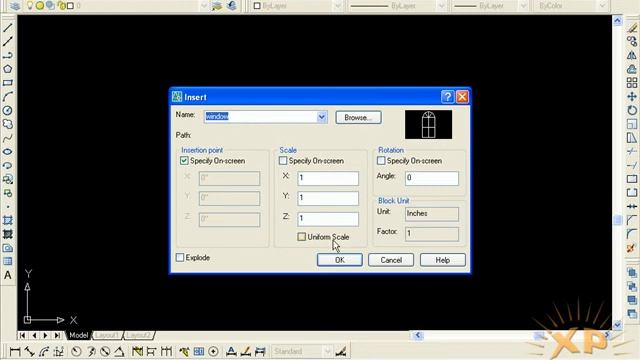This screenshot has width=640, height=360.
Task: Click the Browse... button
Action: pos(358,118)
